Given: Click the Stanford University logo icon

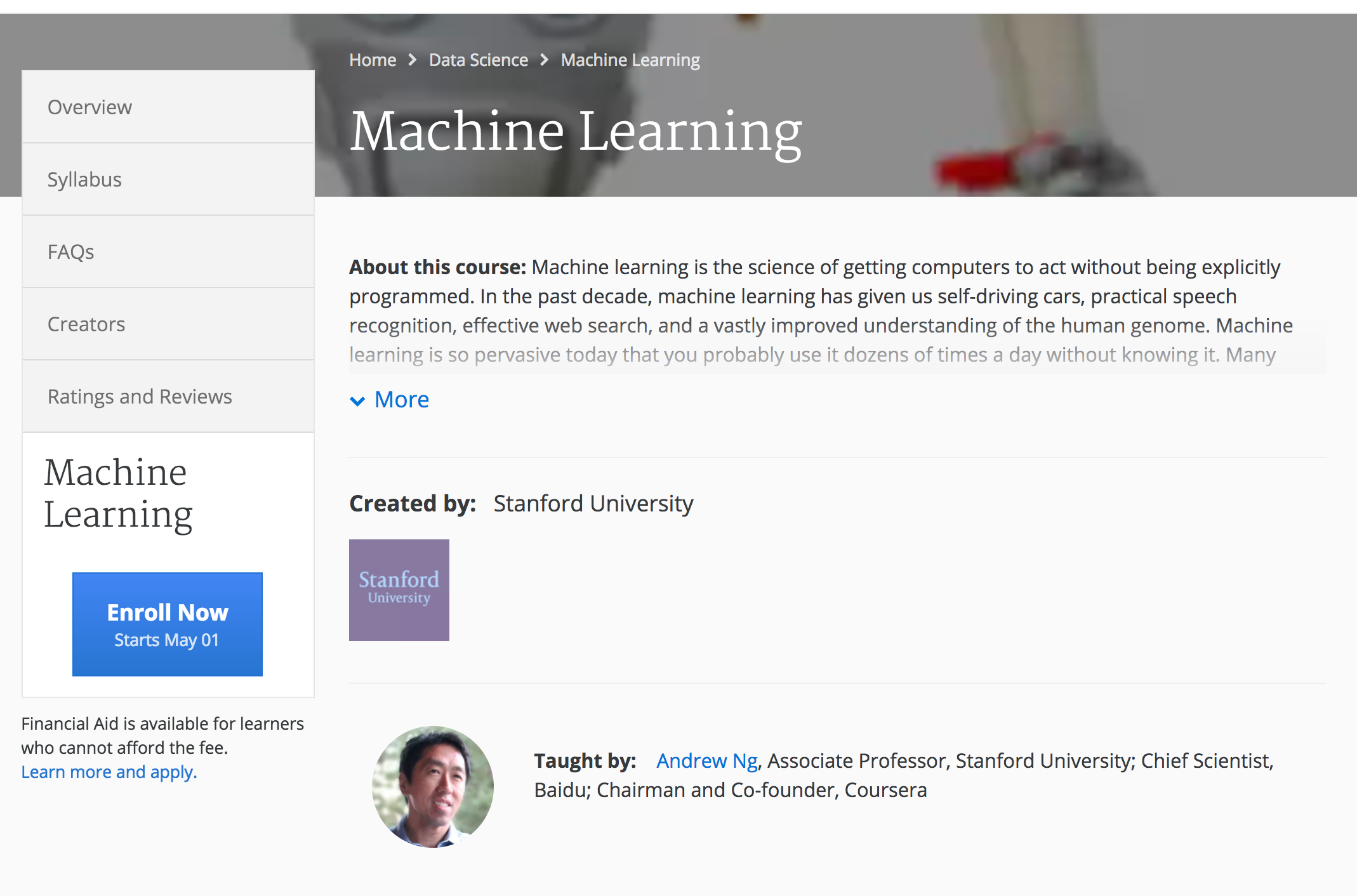Looking at the screenshot, I should coord(400,590).
